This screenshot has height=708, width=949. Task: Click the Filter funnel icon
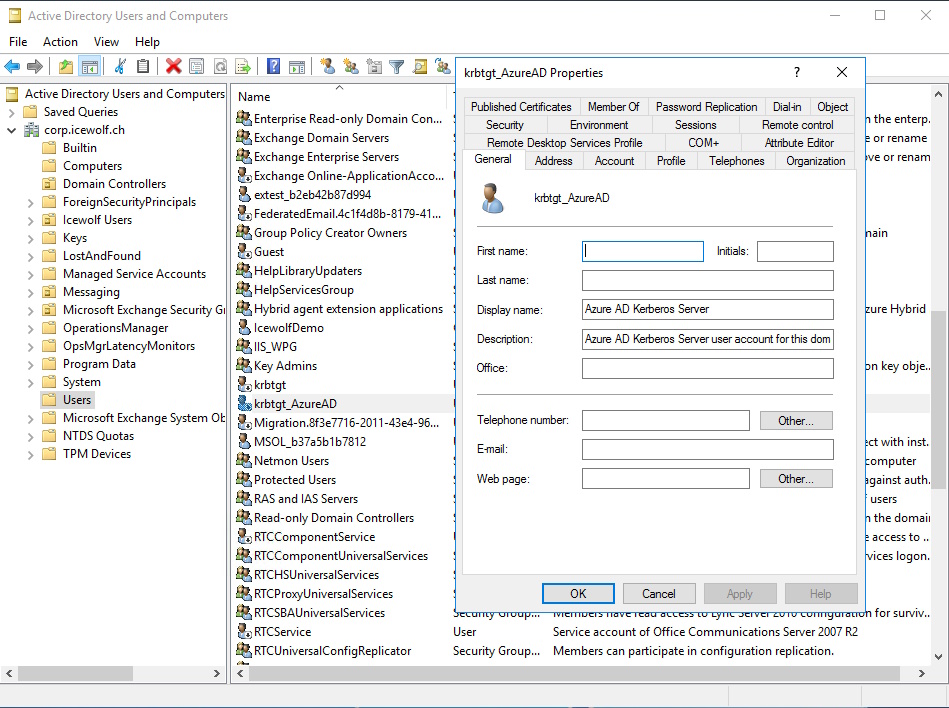click(x=397, y=66)
